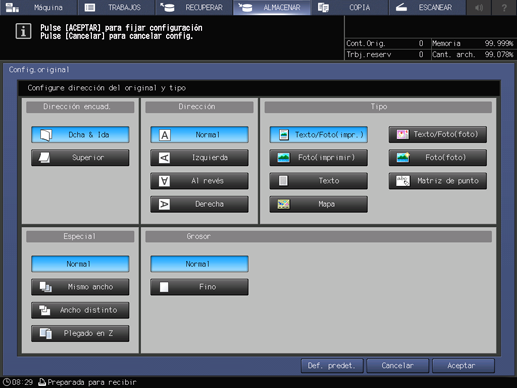Image resolution: width=517 pixels, height=388 pixels.
Task: Select Mapa original type
Action: click(x=318, y=204)
